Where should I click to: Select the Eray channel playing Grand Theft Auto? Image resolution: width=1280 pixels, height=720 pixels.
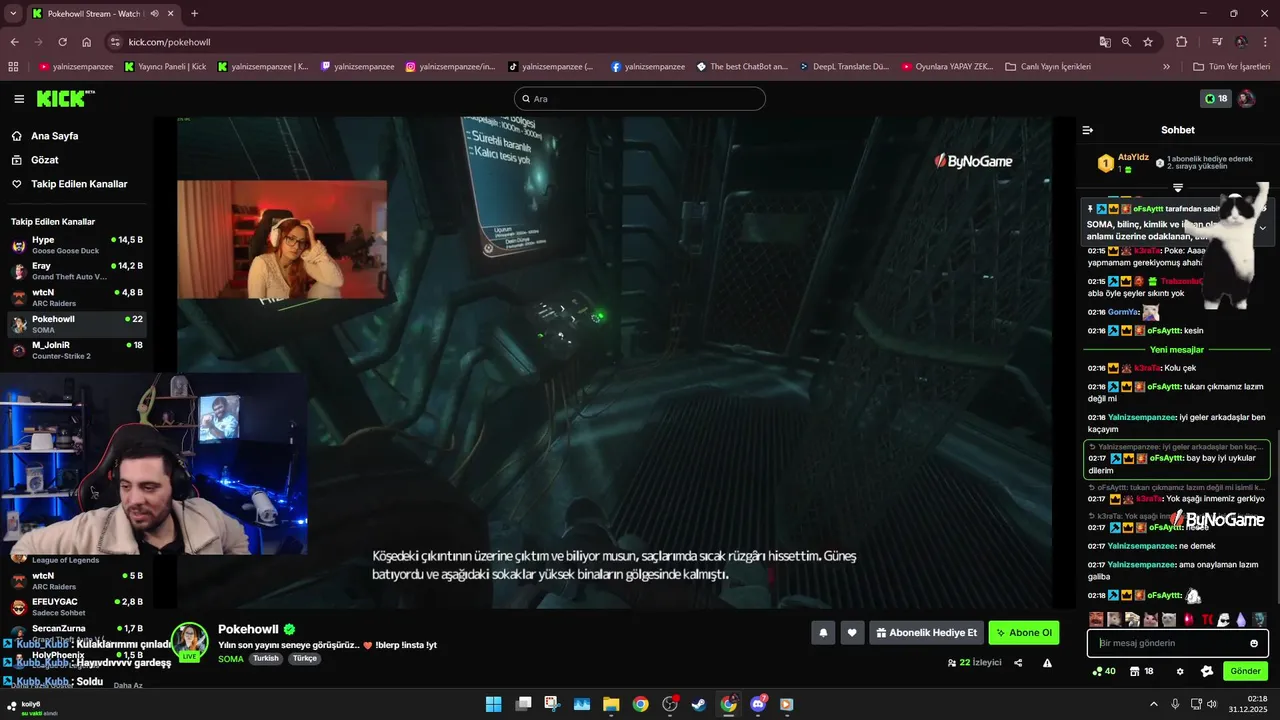point(77,271)
